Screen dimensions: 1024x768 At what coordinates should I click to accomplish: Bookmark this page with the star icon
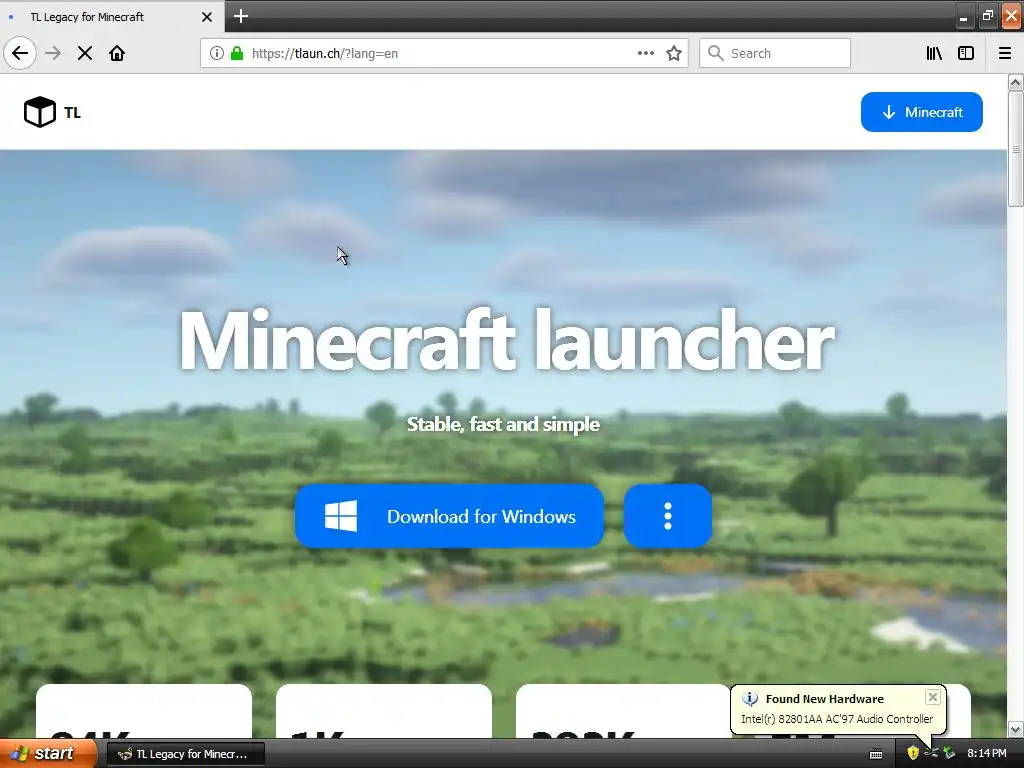click(x=674, y=53)
